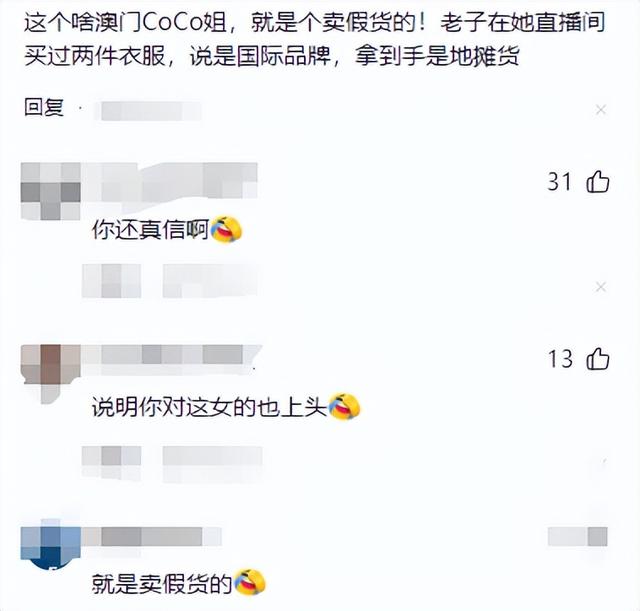Viewport: 640px width, 611px height.
Task: Dismiss the top comment using the X icon
Action: coord(600,110)
